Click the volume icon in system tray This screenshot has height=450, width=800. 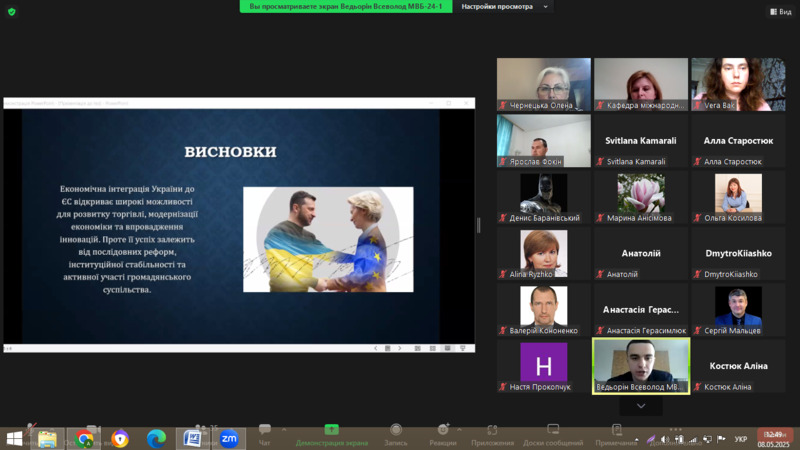[665, 439]
